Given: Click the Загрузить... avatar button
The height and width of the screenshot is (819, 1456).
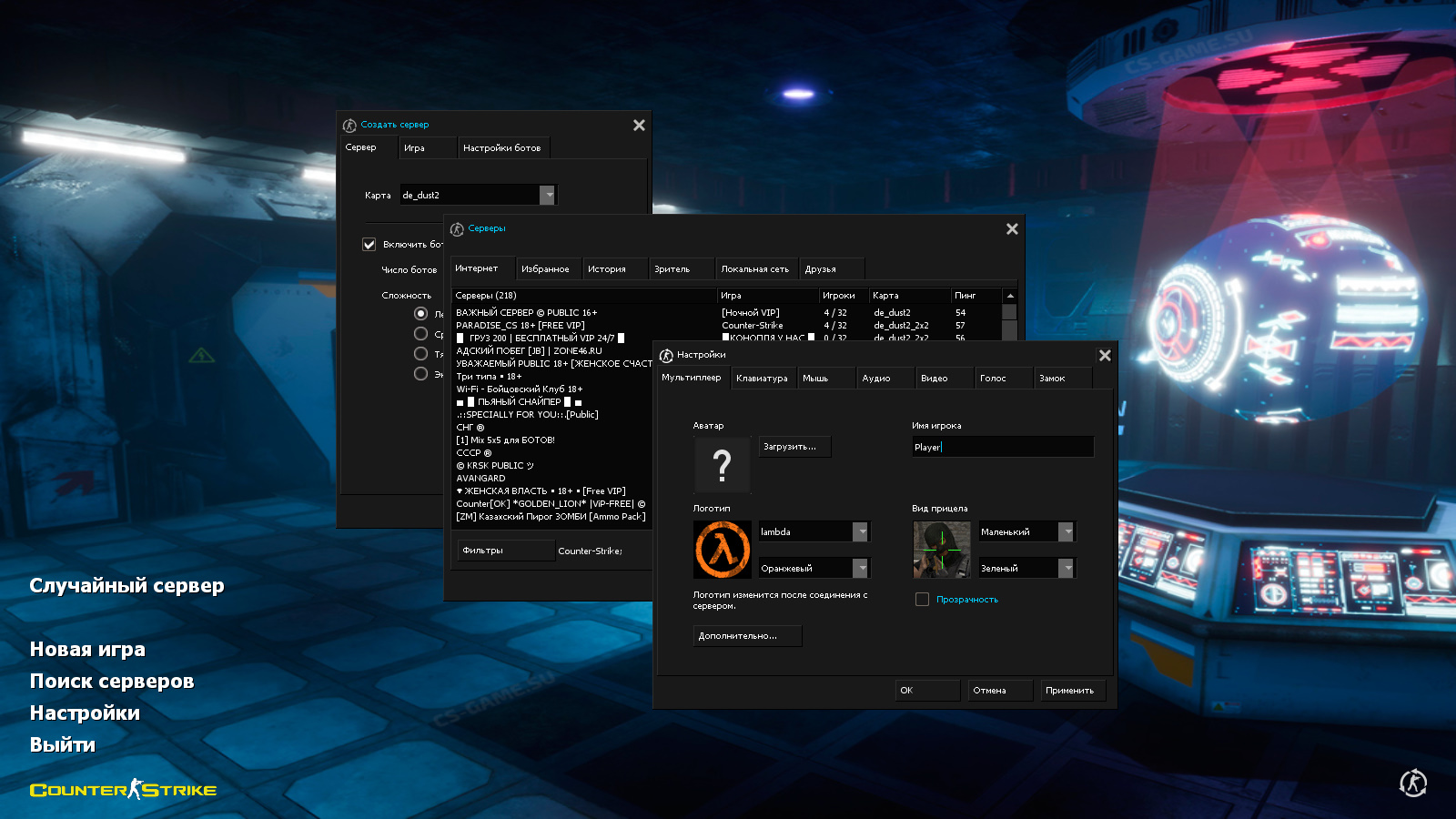Looking at the screenshot, I should [794, 447].
